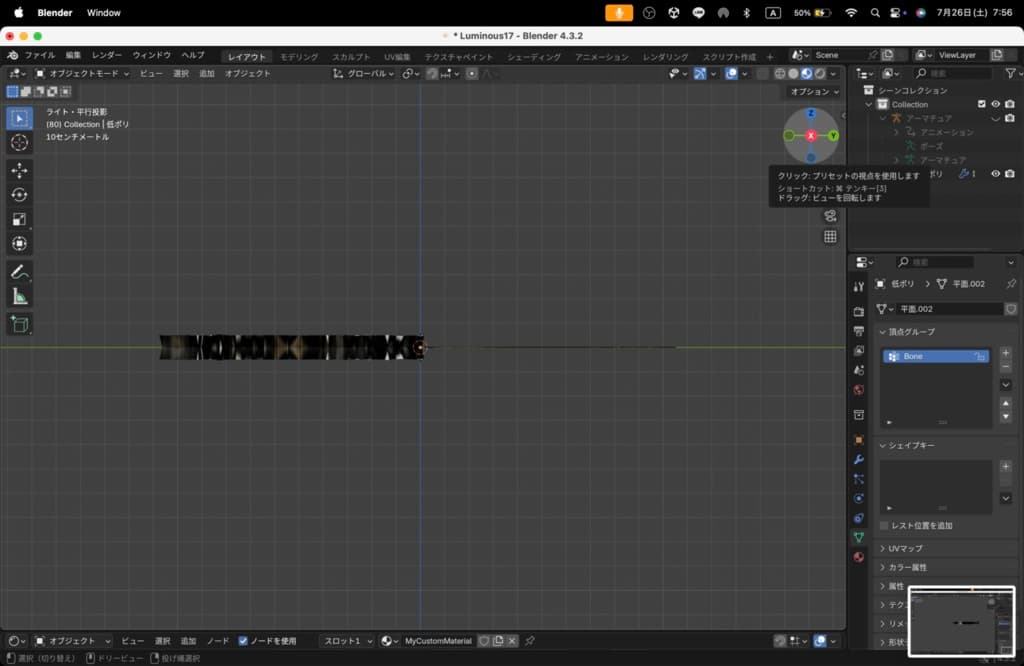Hide the Collection using its eye icon
This screenshot has height=666, width=1024.
(x=995, y=104)
